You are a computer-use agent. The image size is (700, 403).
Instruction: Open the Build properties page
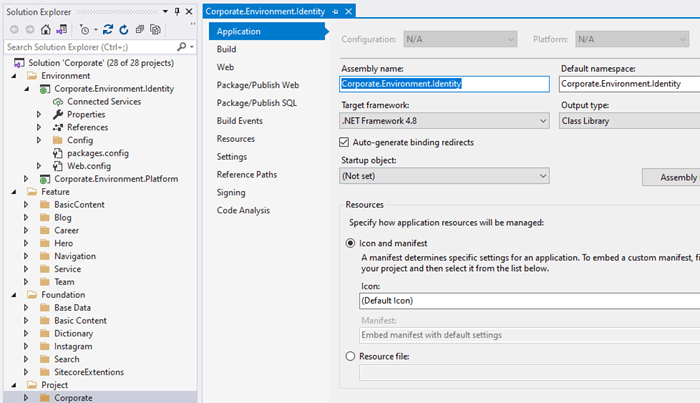click(x=226, y=50)
